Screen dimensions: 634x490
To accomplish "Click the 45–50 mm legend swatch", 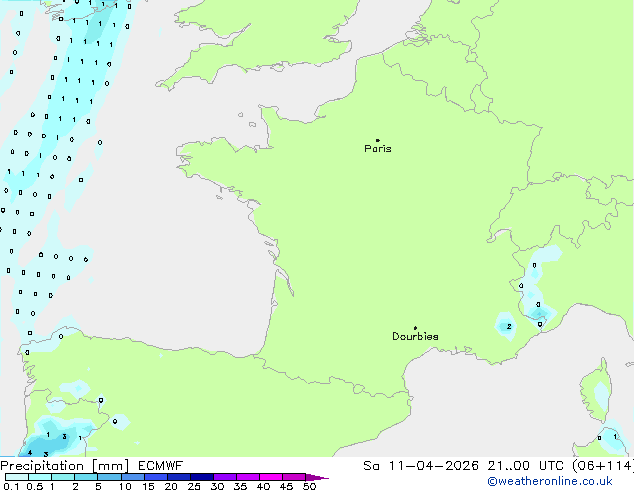I will [294, 477].
